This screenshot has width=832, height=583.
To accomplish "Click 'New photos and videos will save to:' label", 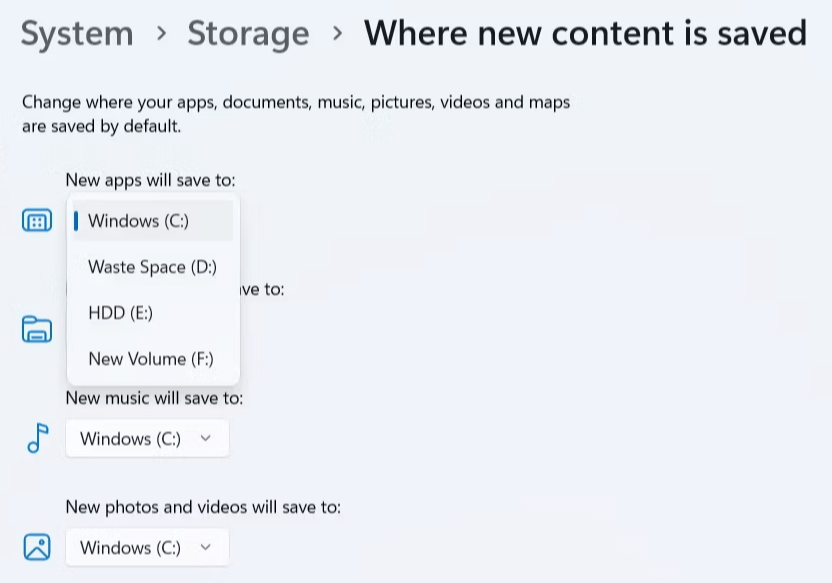I will [x=203, y=507].
